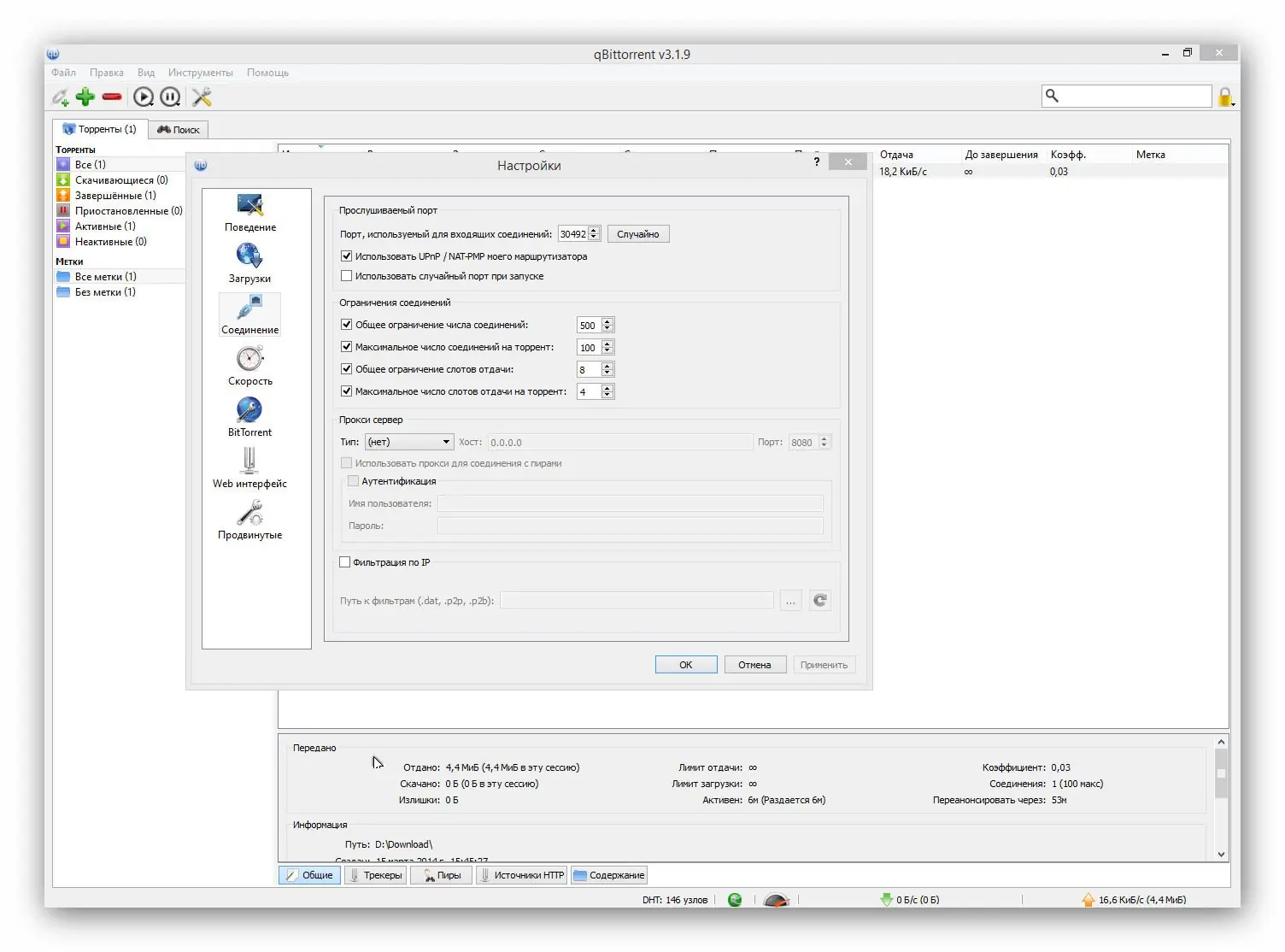Click the Все (1) filter in the sidebar
This screenshot has height=952, width=1285.
(x=120, y=164)
